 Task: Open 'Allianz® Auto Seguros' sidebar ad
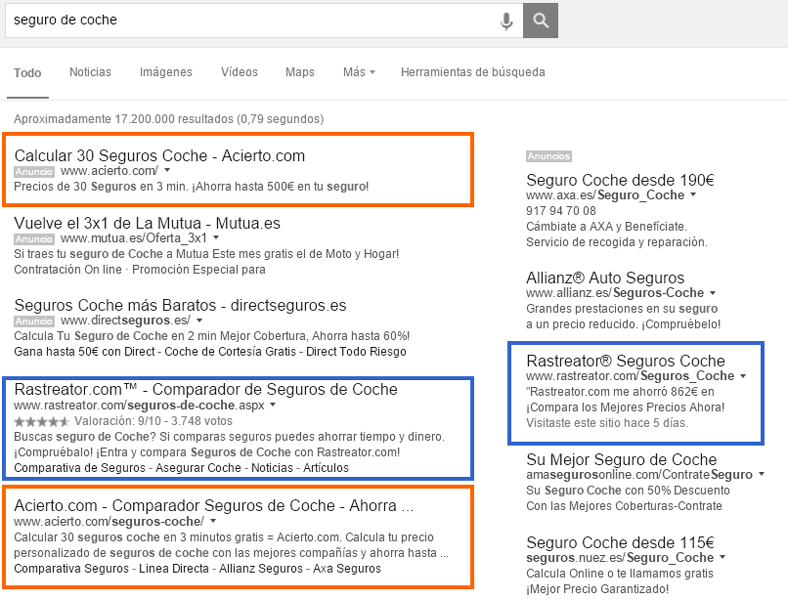(605, 278)
